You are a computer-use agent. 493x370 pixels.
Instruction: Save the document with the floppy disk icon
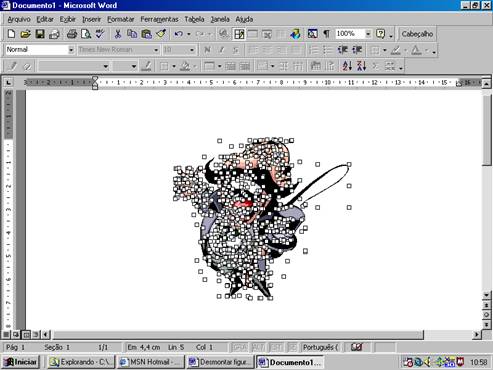40,34
